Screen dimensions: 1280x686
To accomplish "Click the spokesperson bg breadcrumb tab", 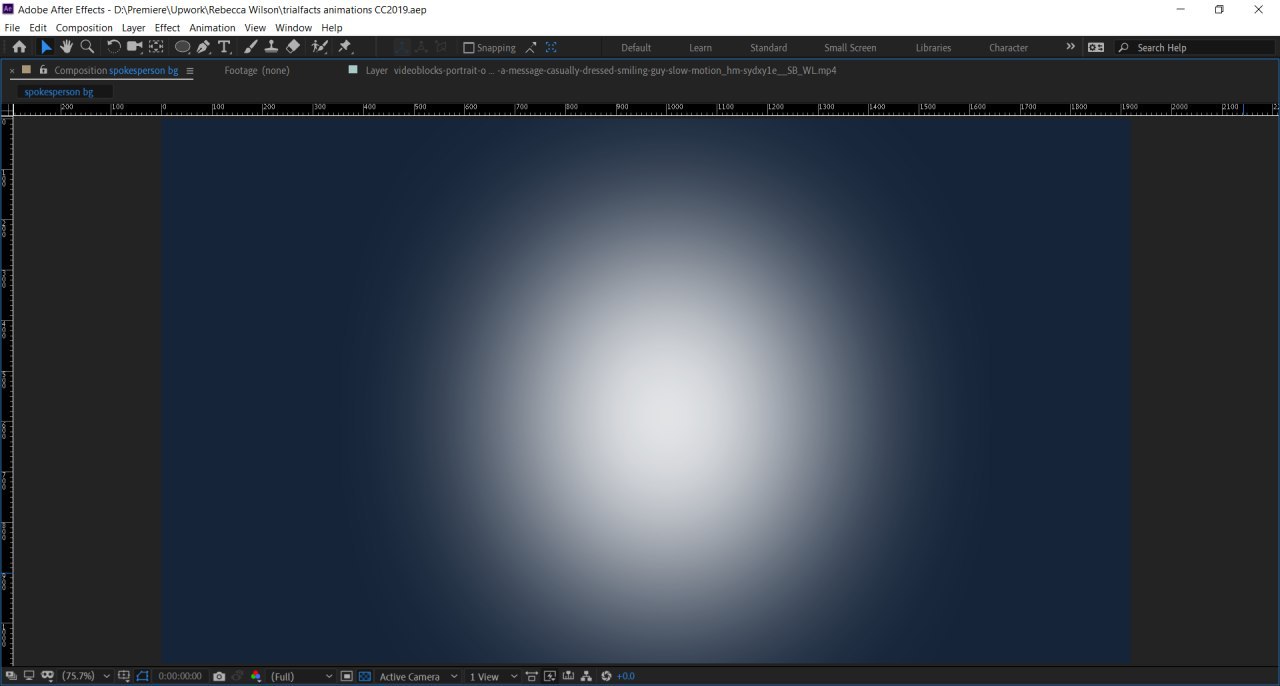I will pyautogui.click(x=59, y=92).
